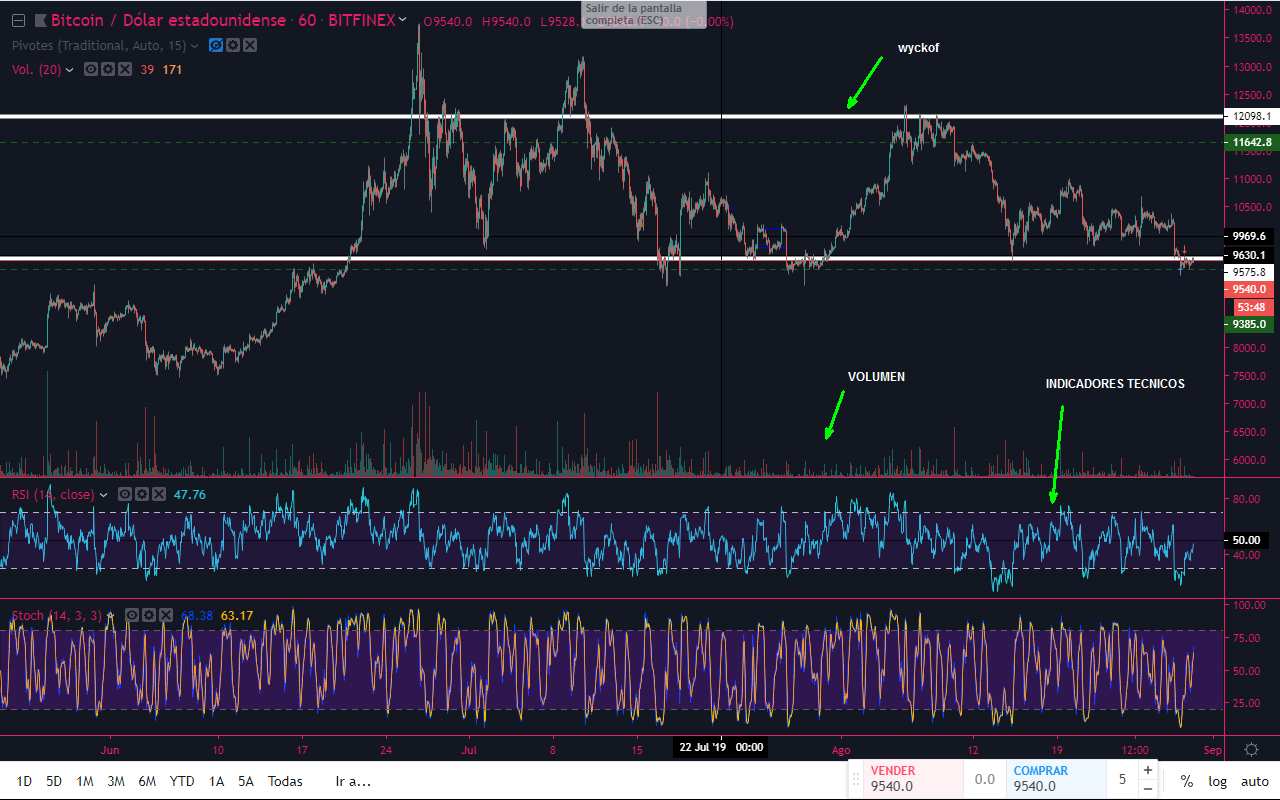Click the RSI value 47.76
The image size is (1280, 800).
point(190,494)
